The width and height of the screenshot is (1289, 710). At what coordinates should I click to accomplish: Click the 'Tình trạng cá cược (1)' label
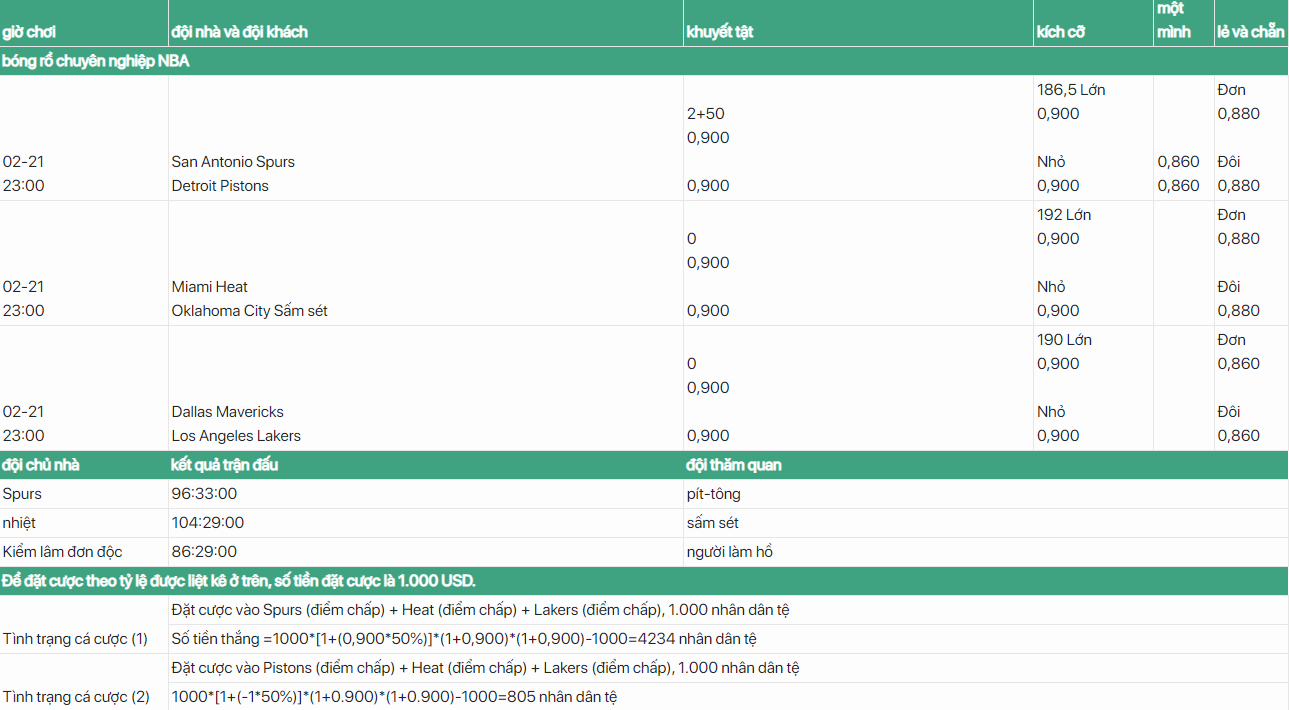[x=75, y=639]
